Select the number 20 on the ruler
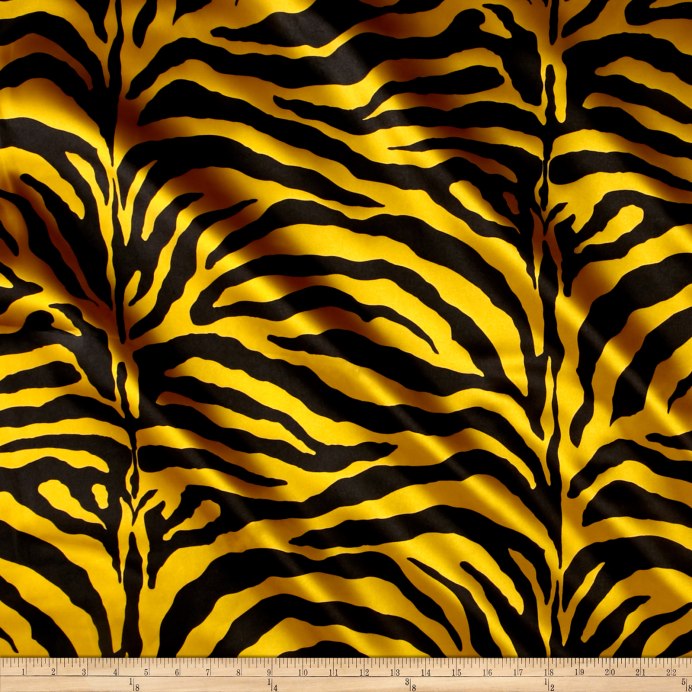 click(610, 672)
